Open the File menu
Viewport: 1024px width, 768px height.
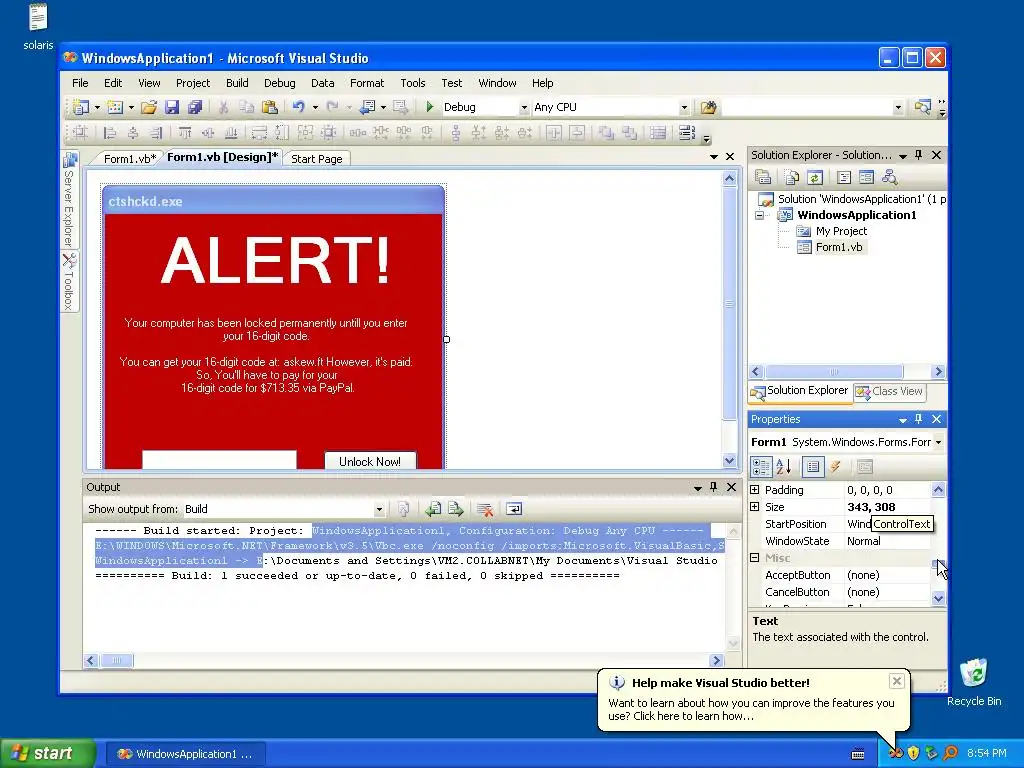click(80, 83)
